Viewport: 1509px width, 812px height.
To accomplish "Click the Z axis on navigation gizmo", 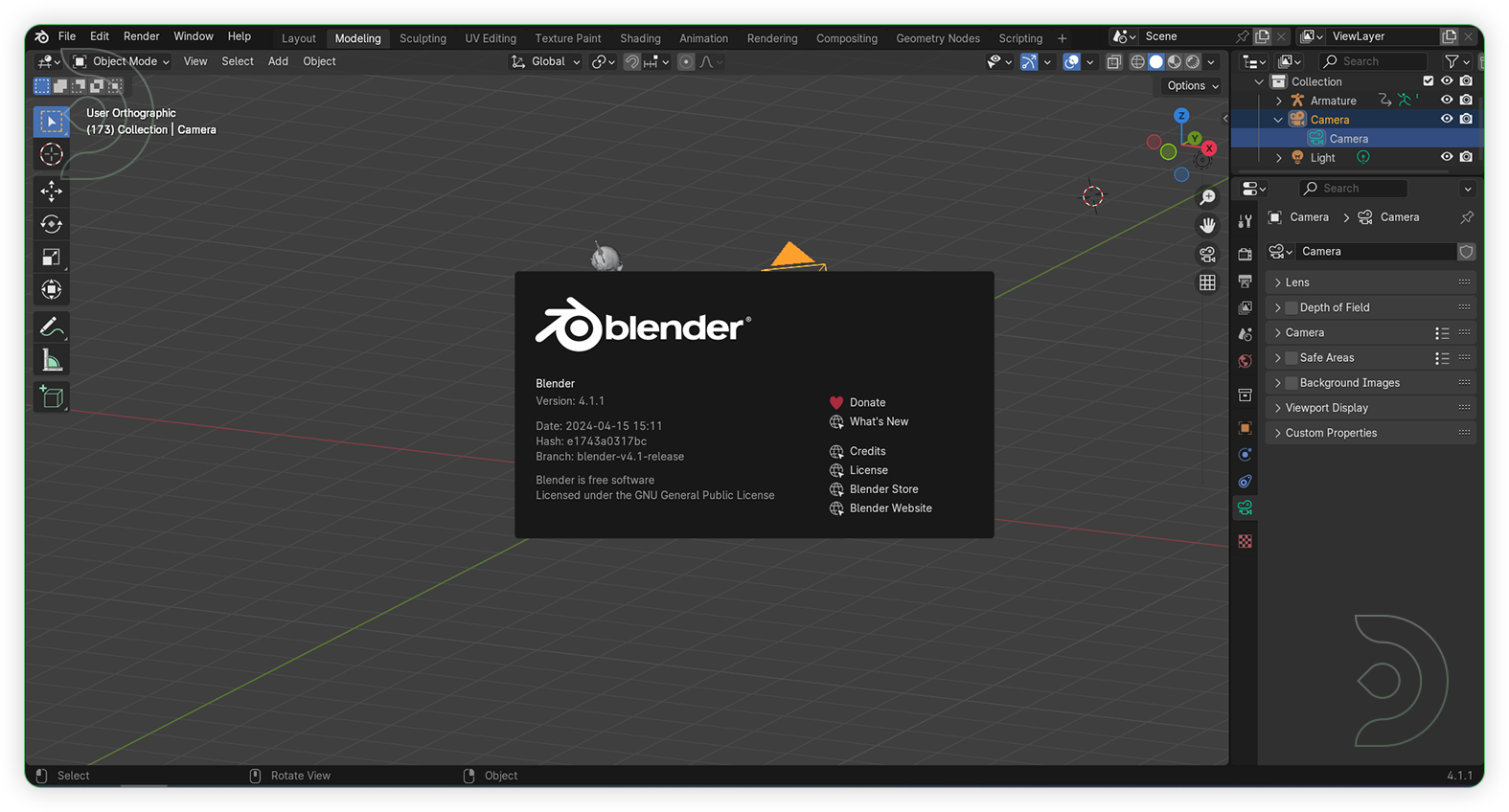I will (x=1181, y=115).
